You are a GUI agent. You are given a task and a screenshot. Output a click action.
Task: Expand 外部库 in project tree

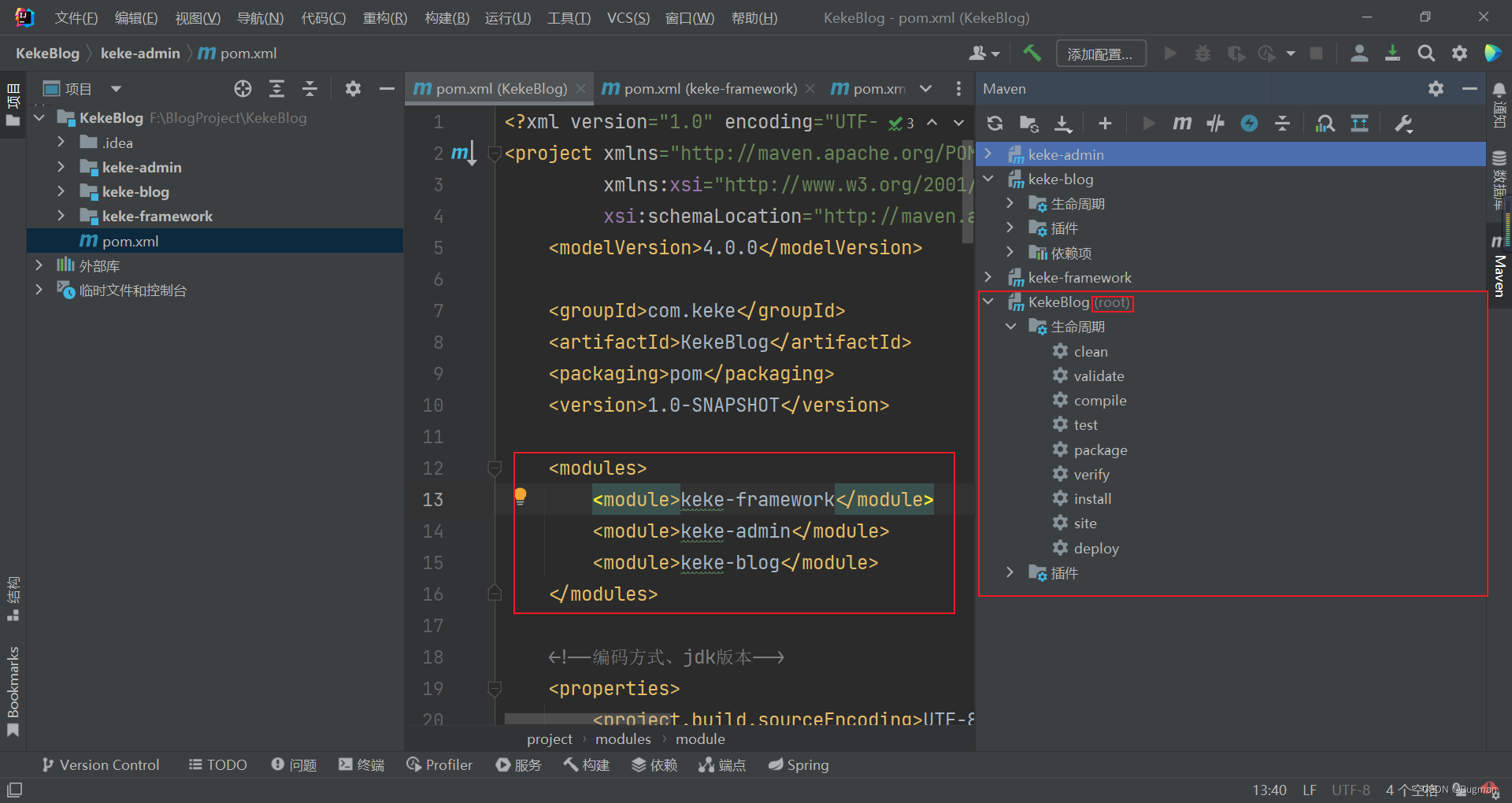click(x=39, y=265)
